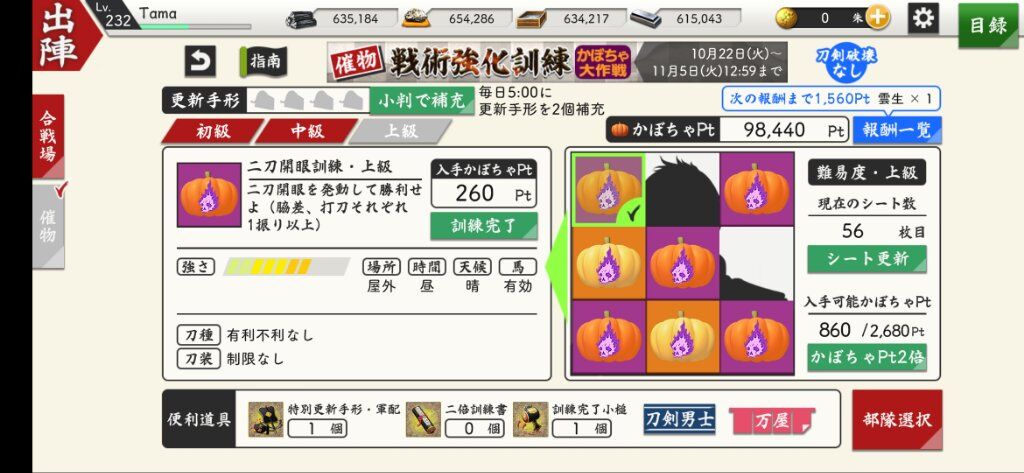Click the シート更新 button
Image resolution: width=1024 pixels, height=473 pixels.
pyautogui.click(x=867, y=259)
